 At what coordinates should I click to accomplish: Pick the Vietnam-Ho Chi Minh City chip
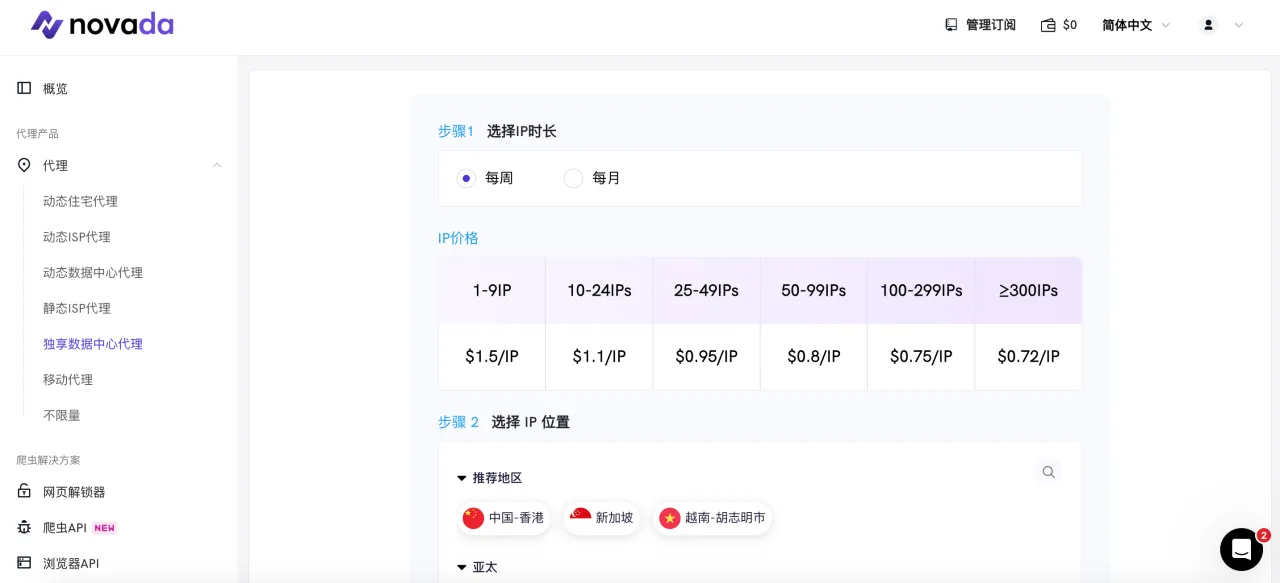712,518
